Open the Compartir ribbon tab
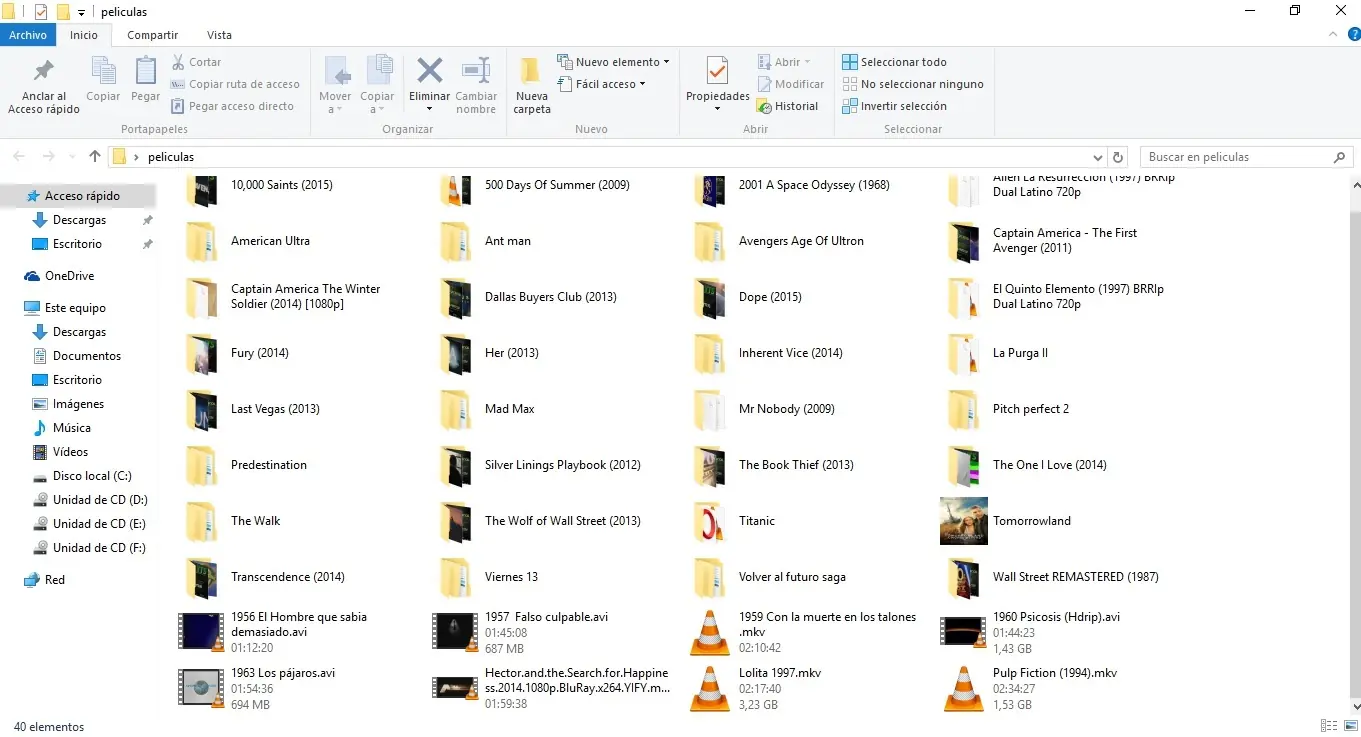Screen dimensions: 1361x737 click(152, 35)
